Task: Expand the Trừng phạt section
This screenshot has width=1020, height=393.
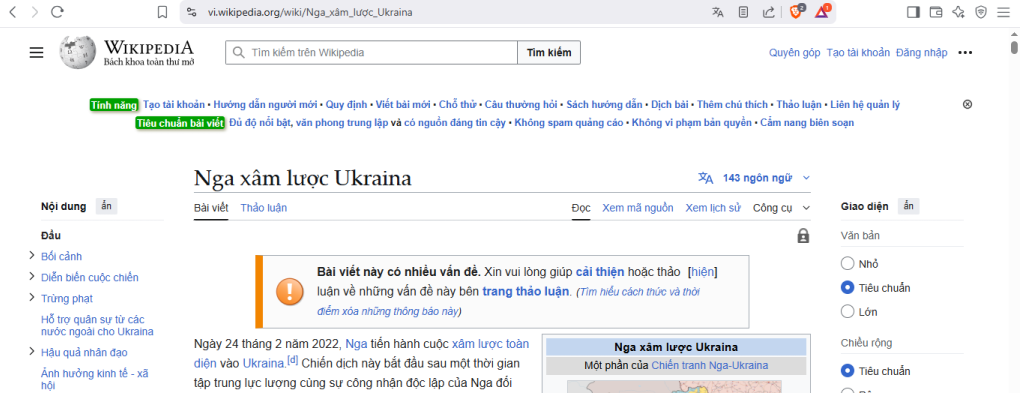Action: tap(32, 297)
